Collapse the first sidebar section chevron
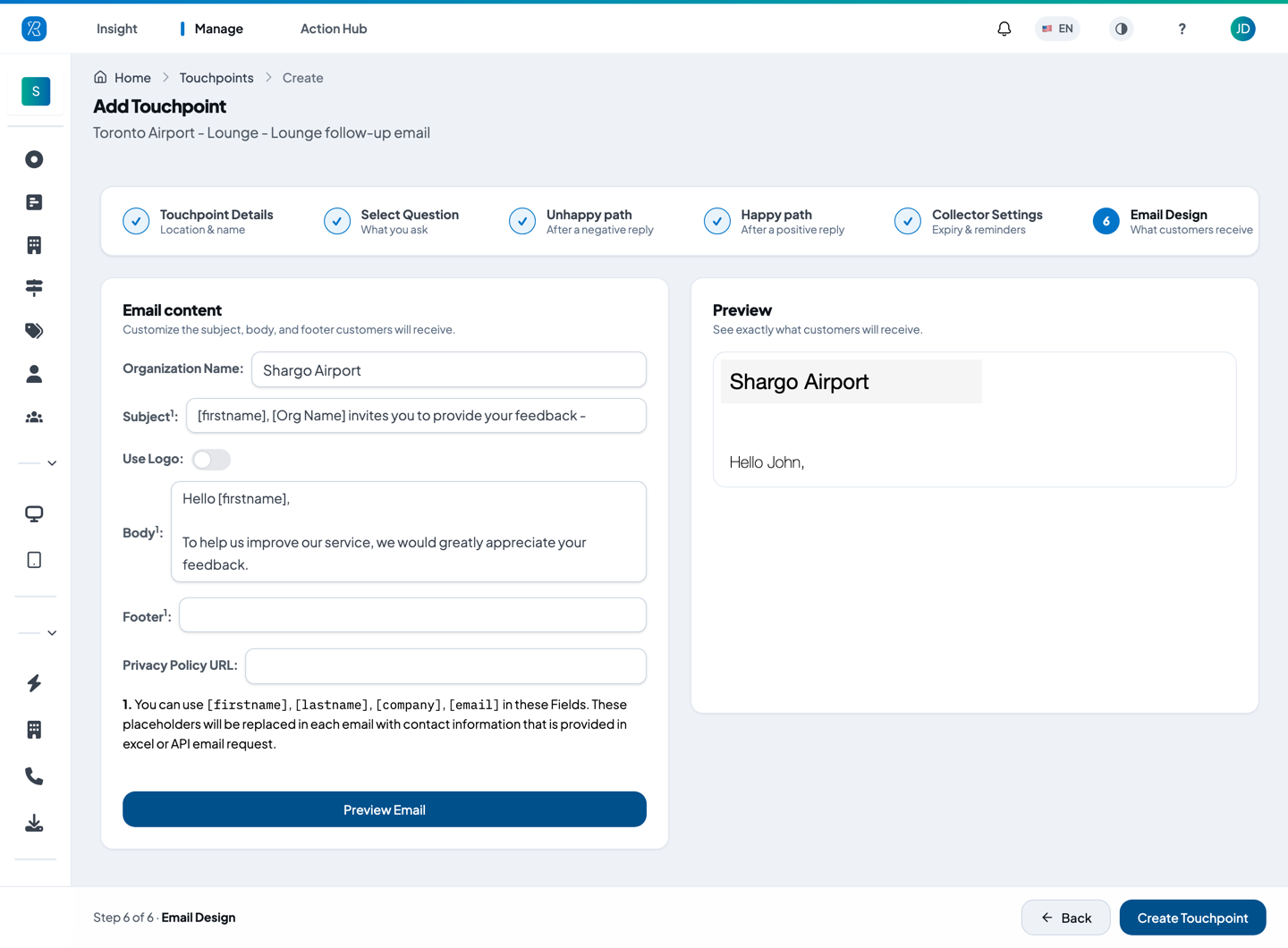This screenshot has width=1288, height=948. [x=52, y=463]
